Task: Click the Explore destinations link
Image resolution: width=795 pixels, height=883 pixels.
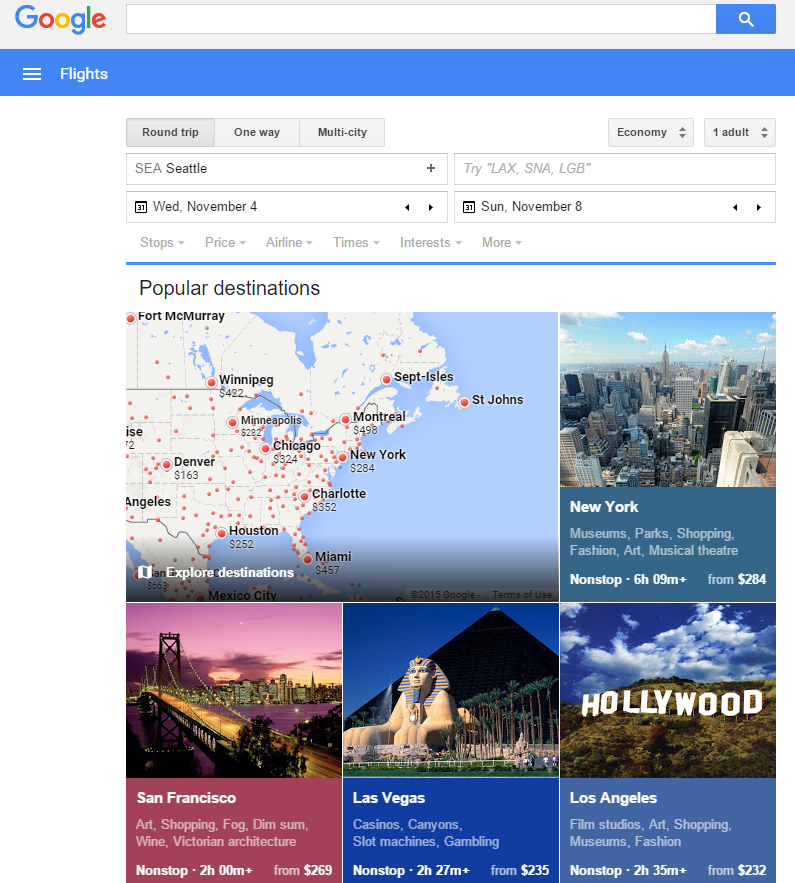Action: pyautogui.click(x=230, y=572)
